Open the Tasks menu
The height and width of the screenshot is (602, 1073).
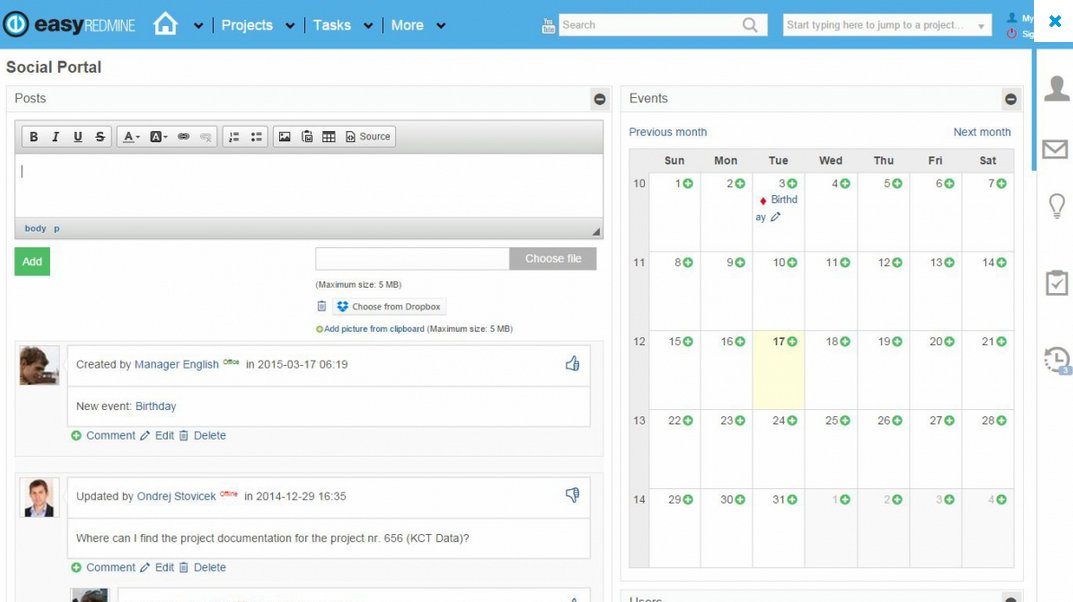(332, 25)
